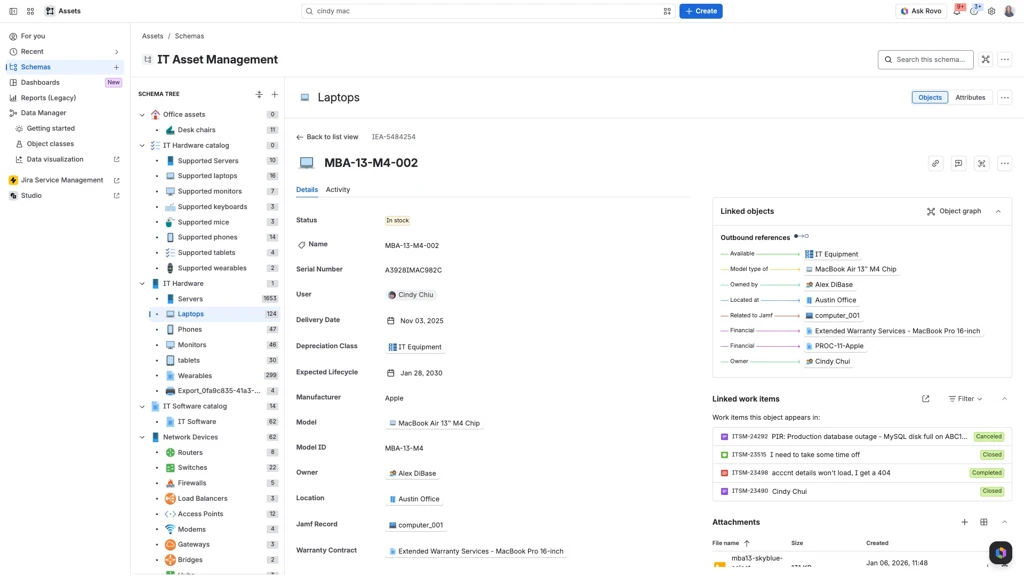The image size is (1024, 576).
Task: Open MacBook Air 13" M4 Chip model reference
Action: (434, 423)
